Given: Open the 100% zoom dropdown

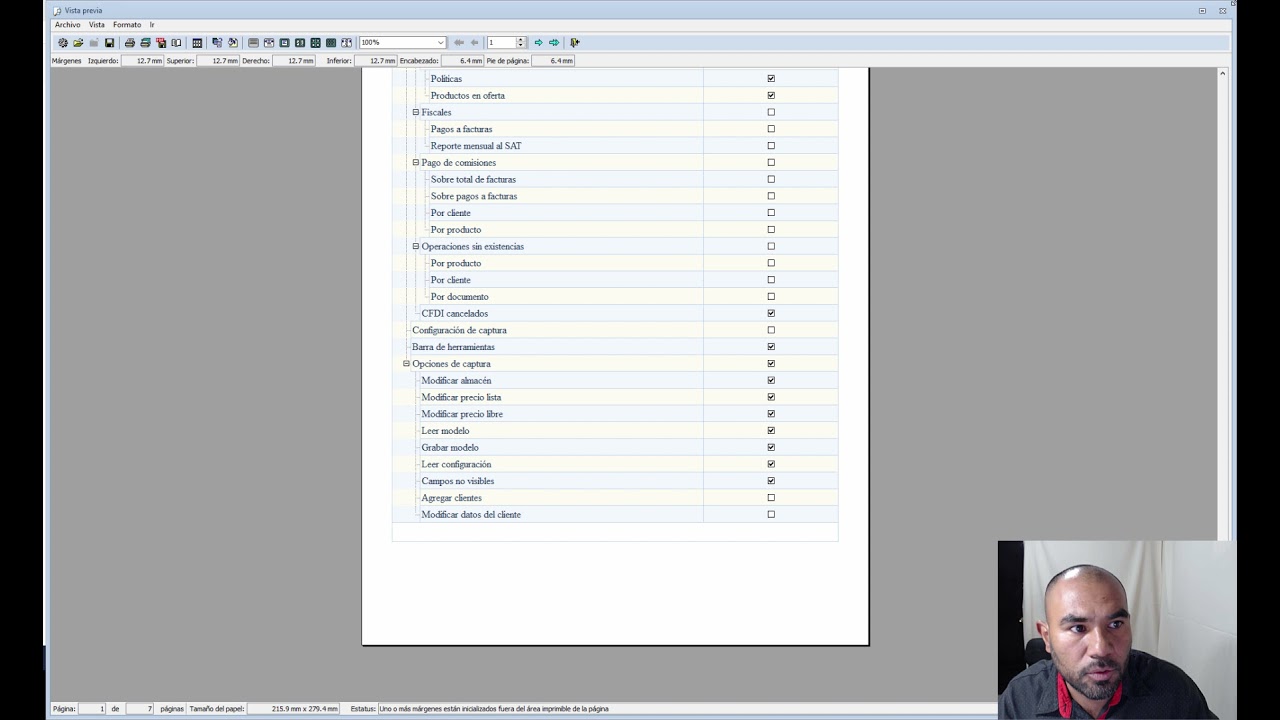Looking at the screenshot, I should [x=440, y=43].
